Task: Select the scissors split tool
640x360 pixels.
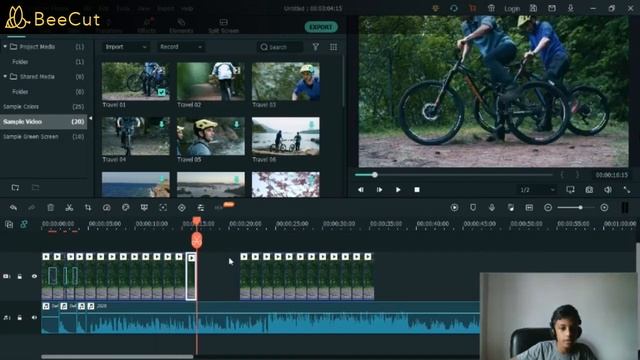Action: (x=69, y=208)
